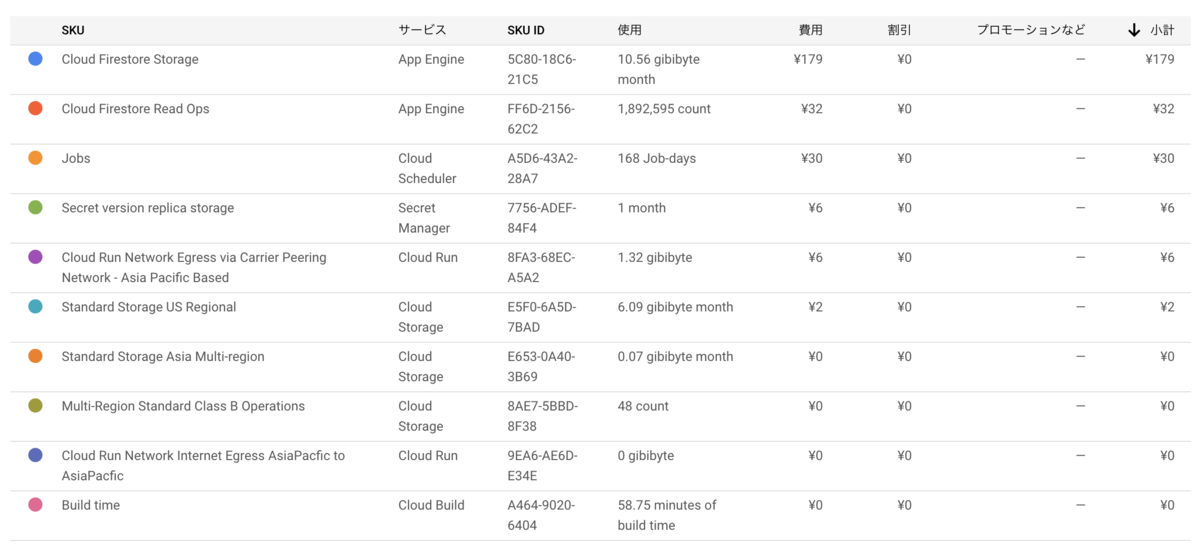This screenshot has height=546, width=1200.
Task: Sort by the サービス column header
Action: point(422,30)
